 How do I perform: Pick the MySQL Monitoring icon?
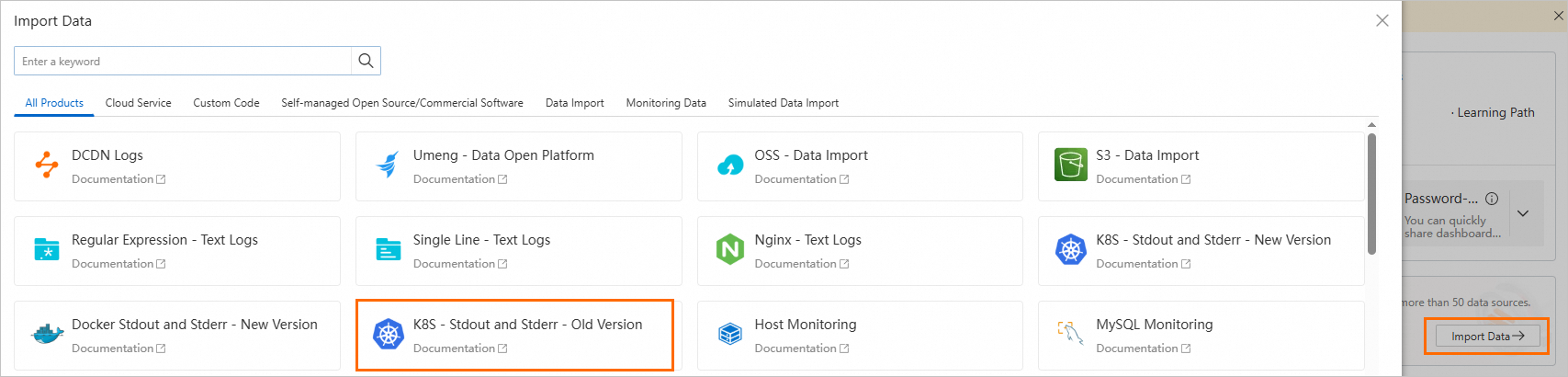(1070, 334)
